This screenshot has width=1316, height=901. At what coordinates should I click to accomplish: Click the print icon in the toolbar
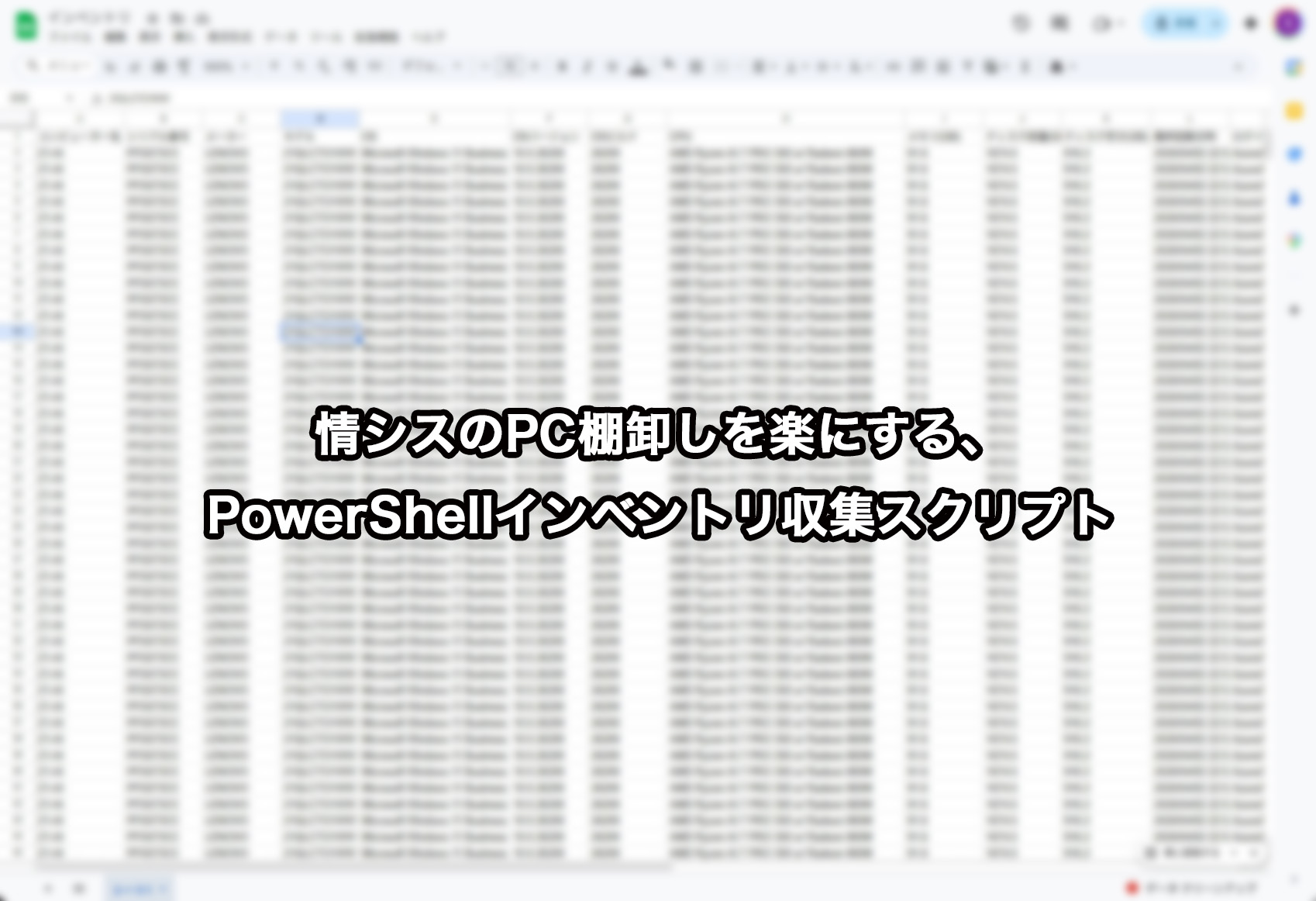click(160, 66)
